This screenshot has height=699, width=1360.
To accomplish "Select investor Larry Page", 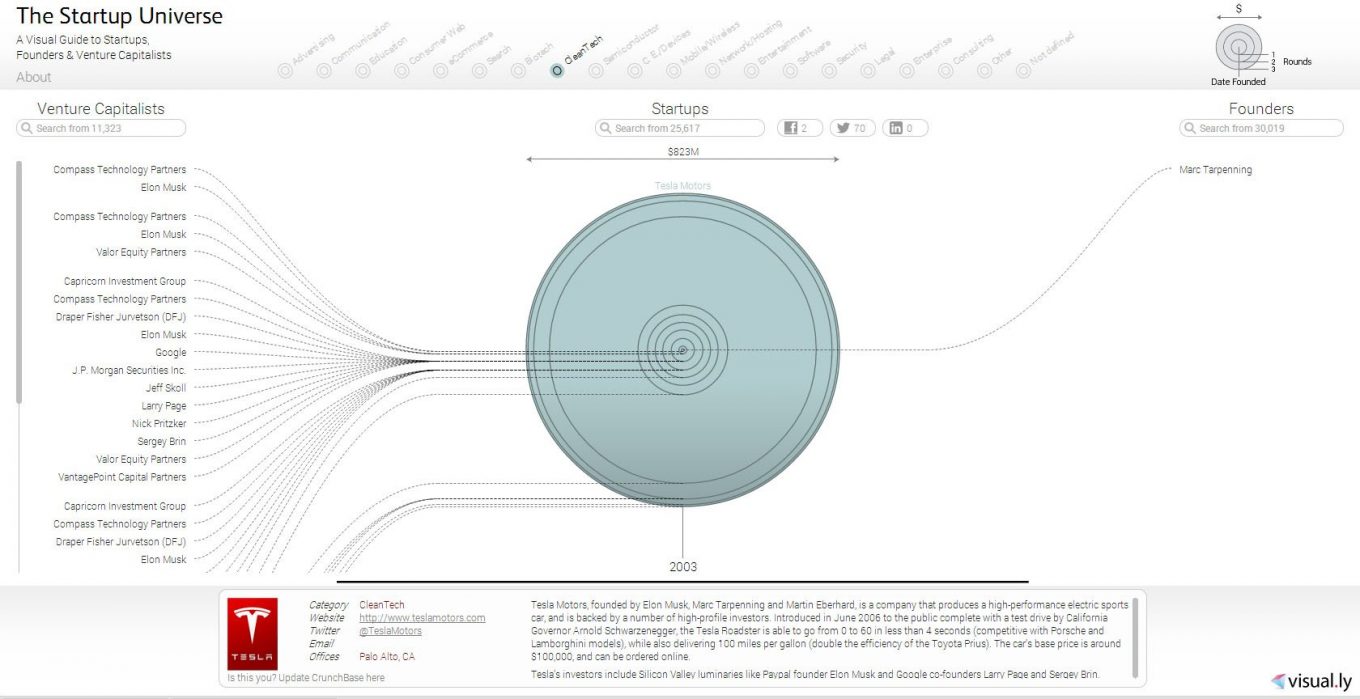I will click(164, 406).
